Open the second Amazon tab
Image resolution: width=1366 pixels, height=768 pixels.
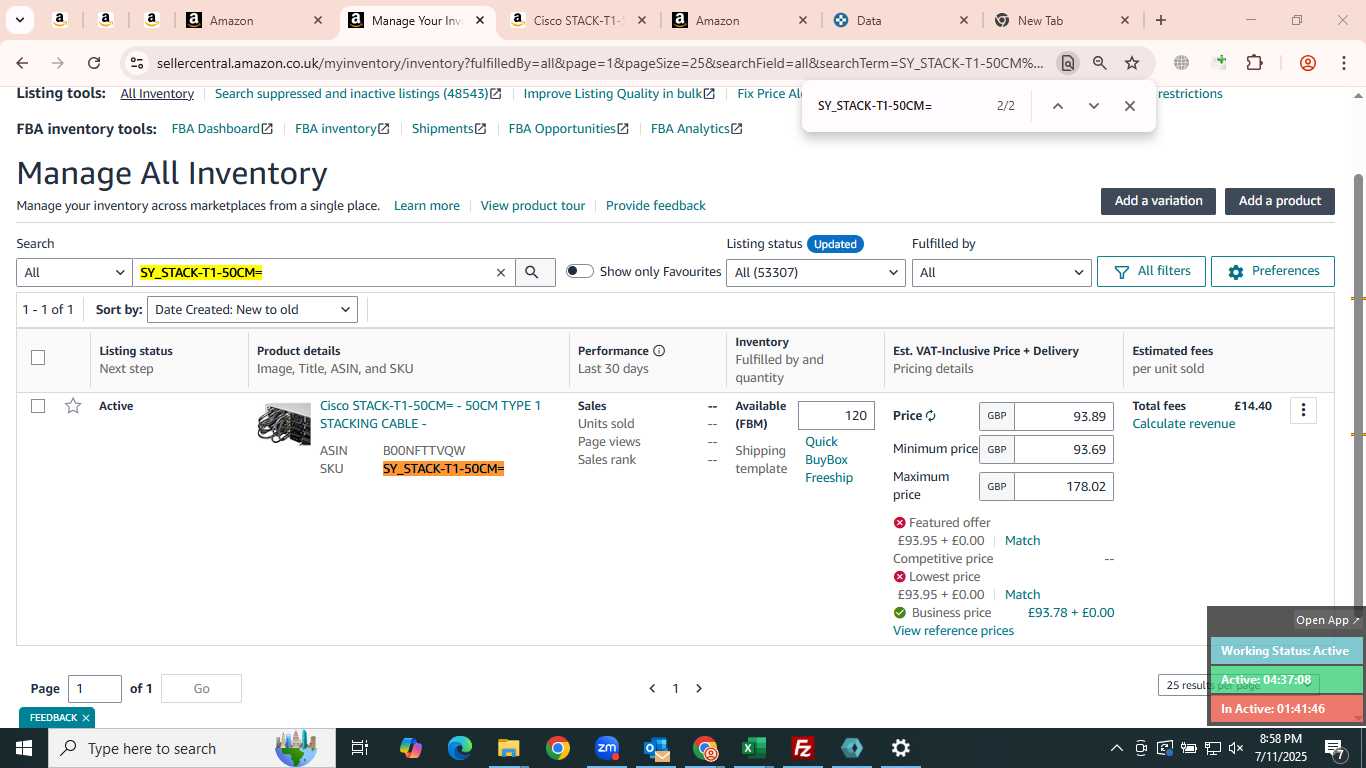click(740, 20)
